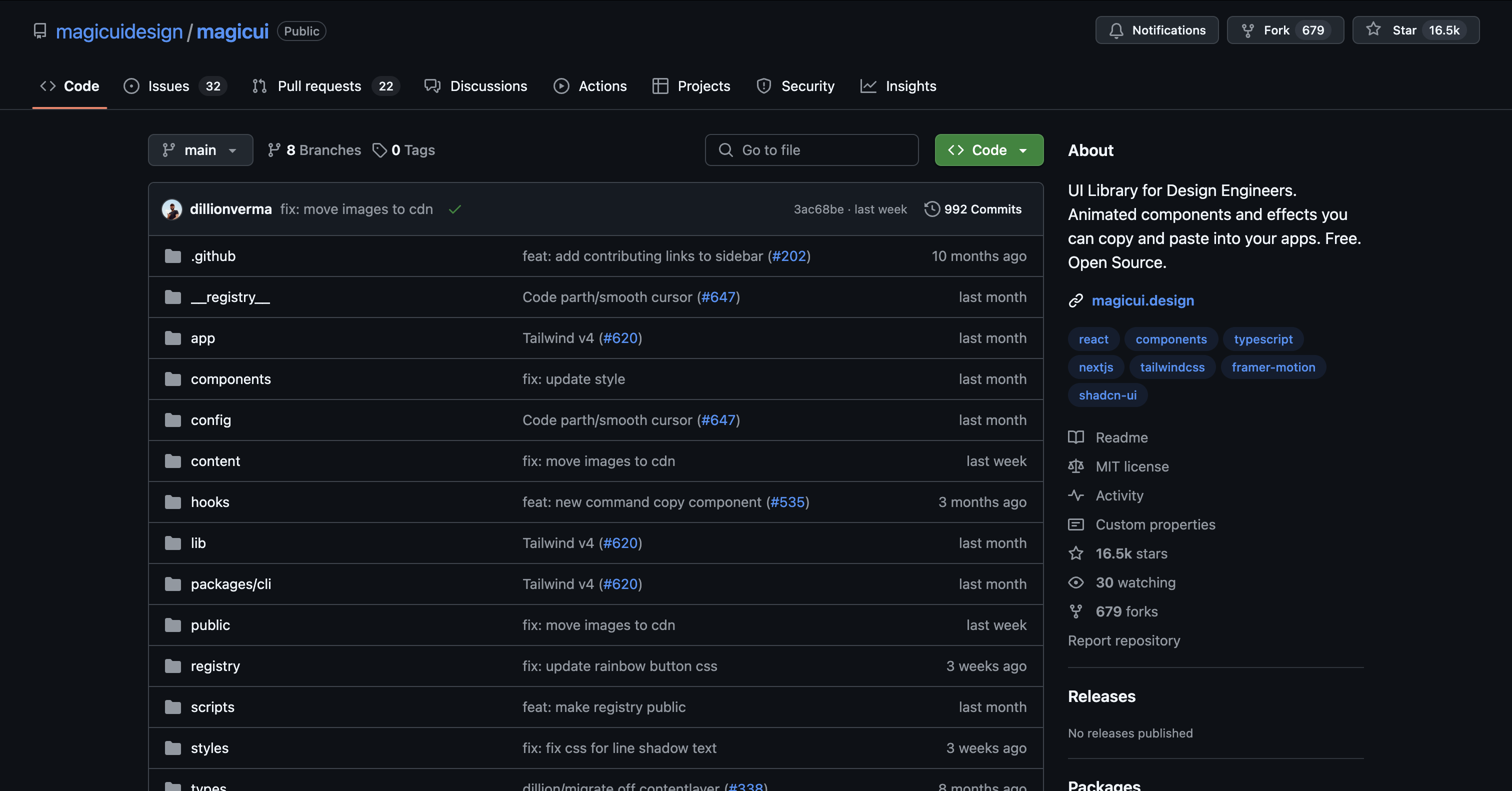Open commit hash 3ac68be
Image resolution: width=1512 pixels, height=791 pixels.
(818, 209)
